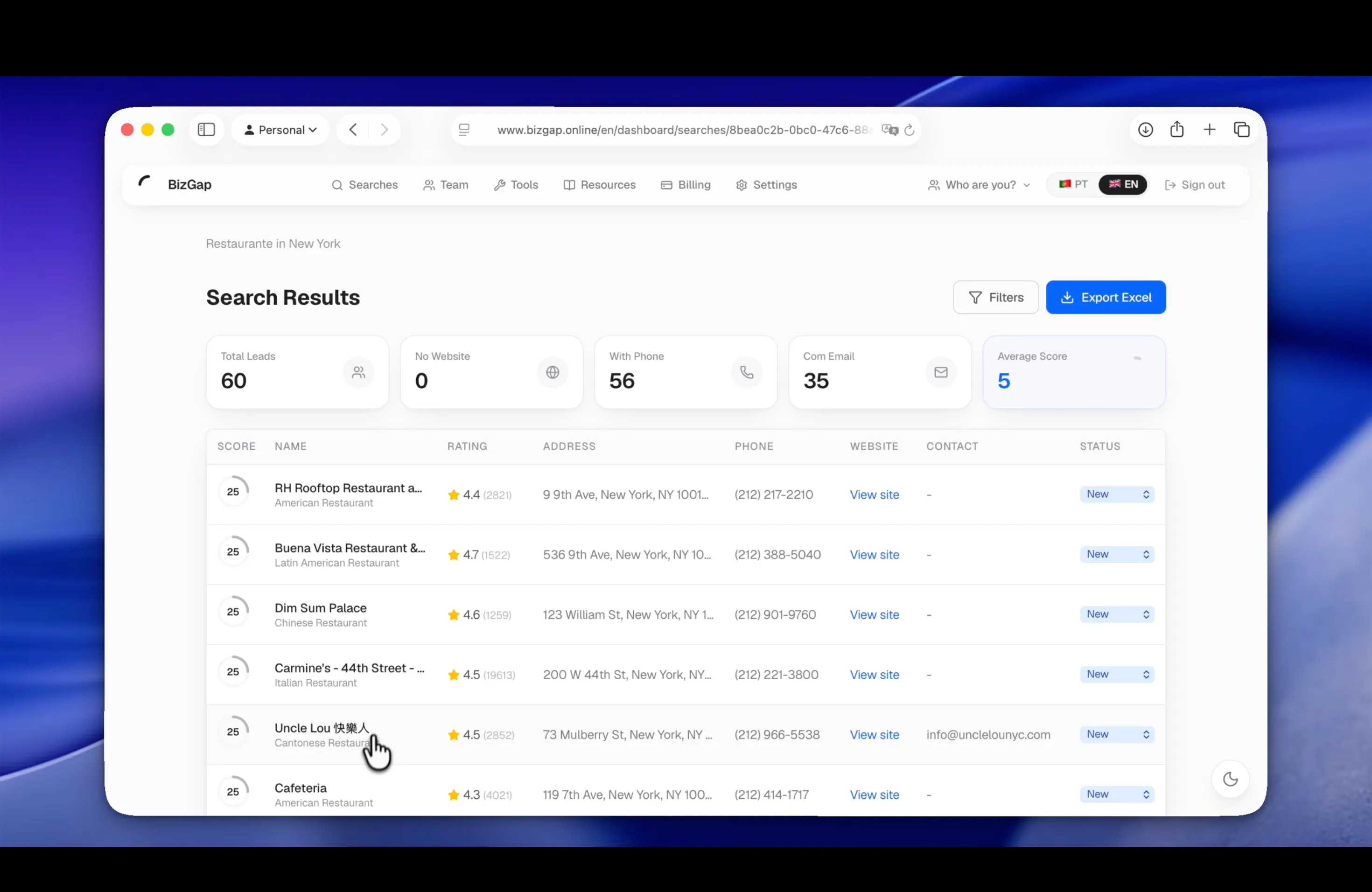
Task: Open the Safari downloads icon
Action: 1146,130
